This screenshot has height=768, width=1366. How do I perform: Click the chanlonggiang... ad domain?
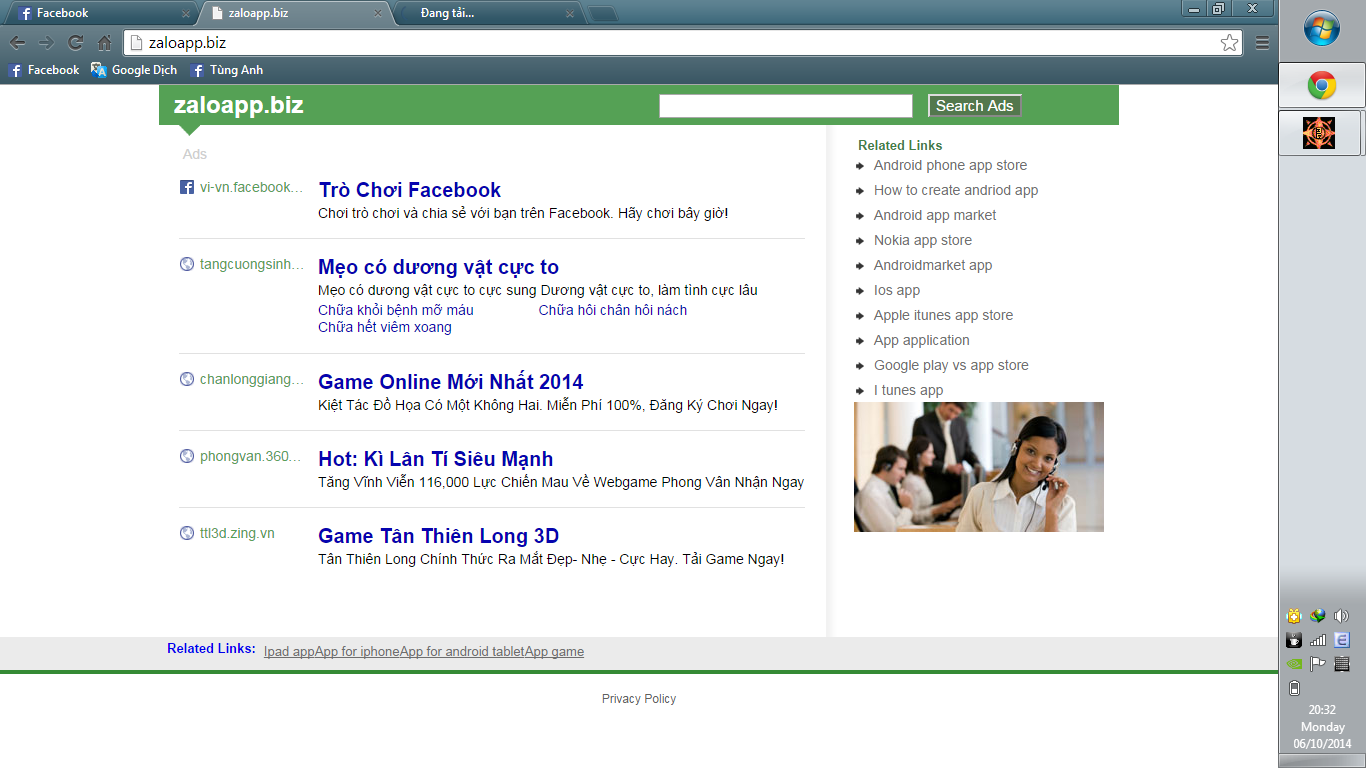point(251,379)
